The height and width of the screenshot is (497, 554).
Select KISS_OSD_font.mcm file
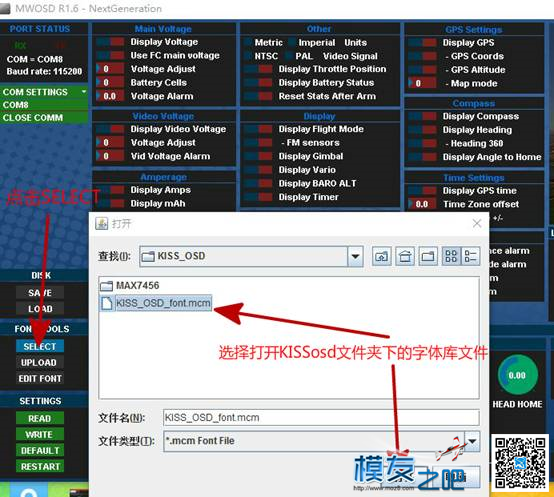pyautogui.click(x=156, y=303)
